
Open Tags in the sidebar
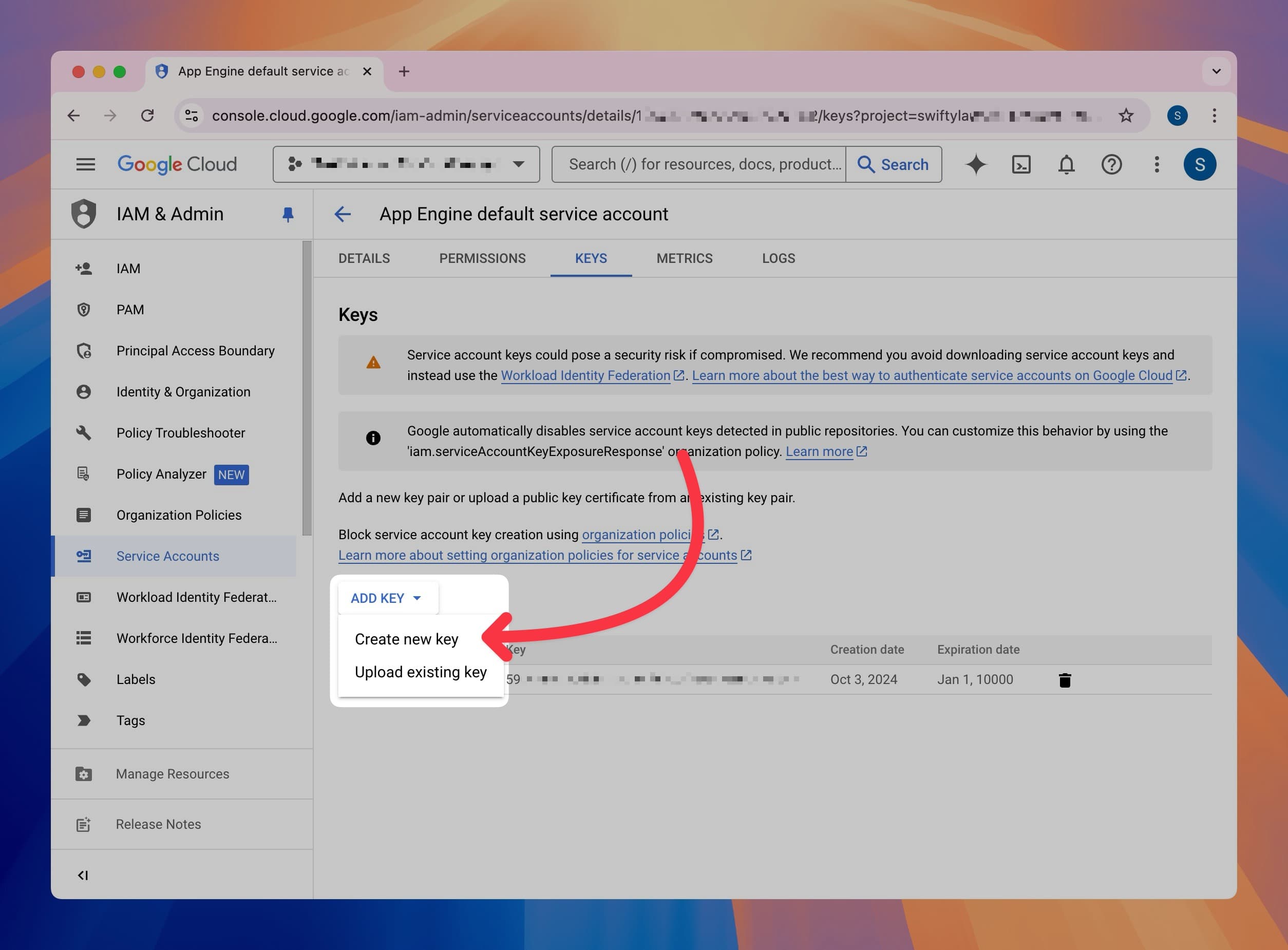(x=174, y=720)
